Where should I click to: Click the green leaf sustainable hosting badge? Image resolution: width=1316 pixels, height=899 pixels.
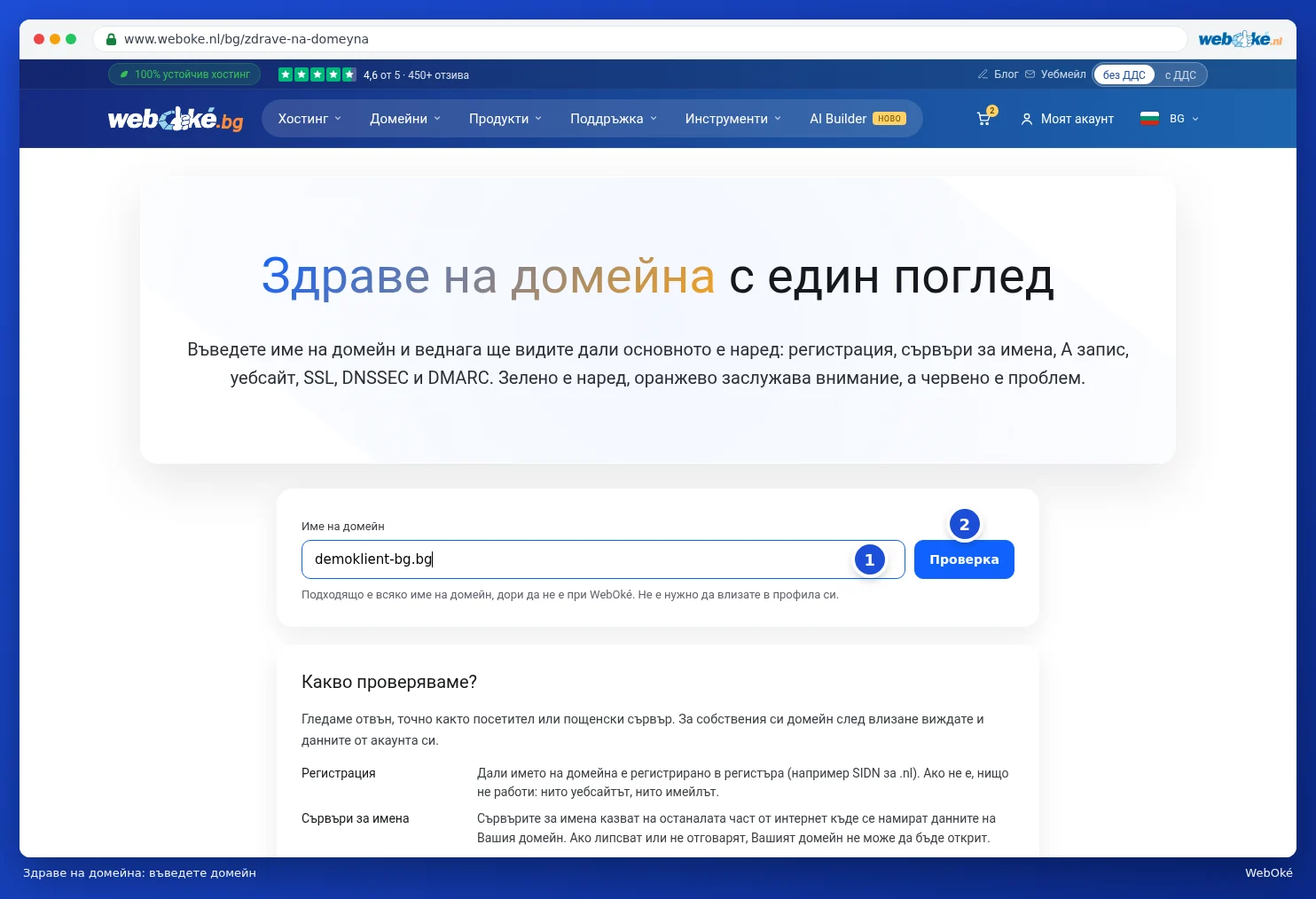184,74
